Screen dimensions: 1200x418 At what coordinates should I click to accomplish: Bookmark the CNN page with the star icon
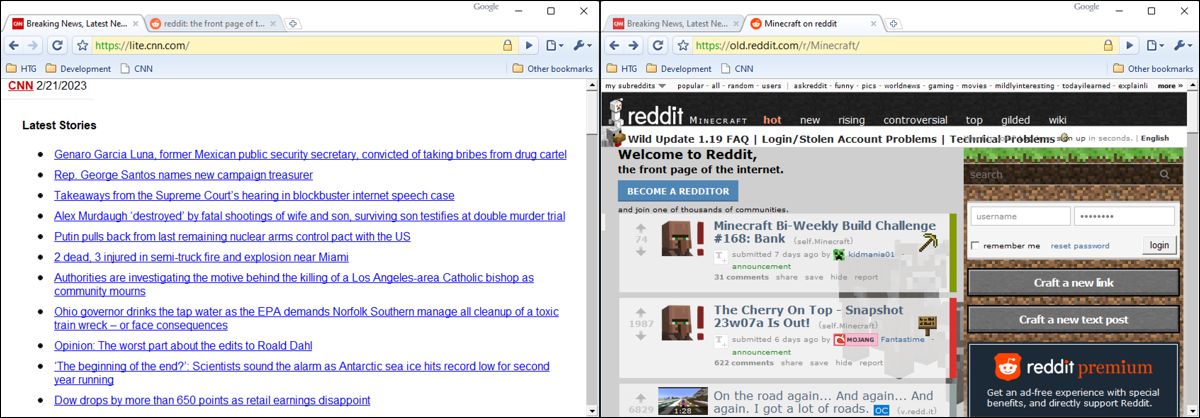(x=83, y=45)
